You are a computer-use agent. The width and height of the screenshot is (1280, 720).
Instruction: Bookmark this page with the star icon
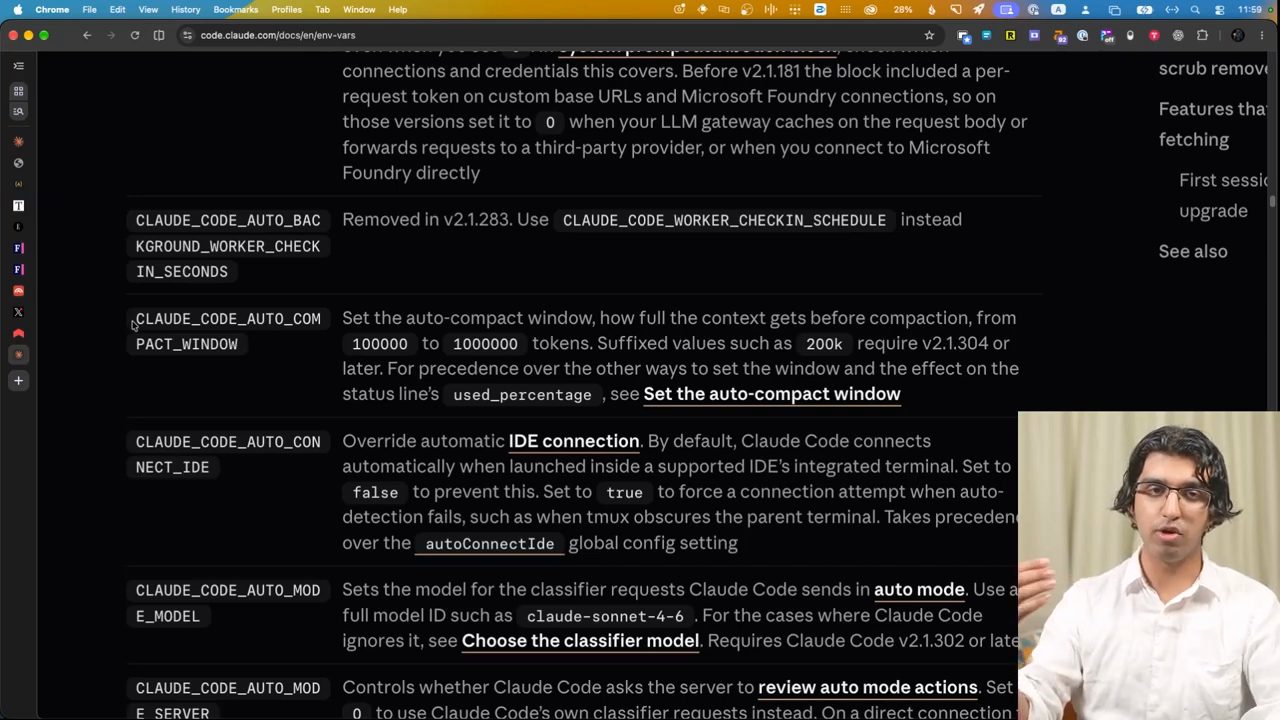click(x=929, y=35)
